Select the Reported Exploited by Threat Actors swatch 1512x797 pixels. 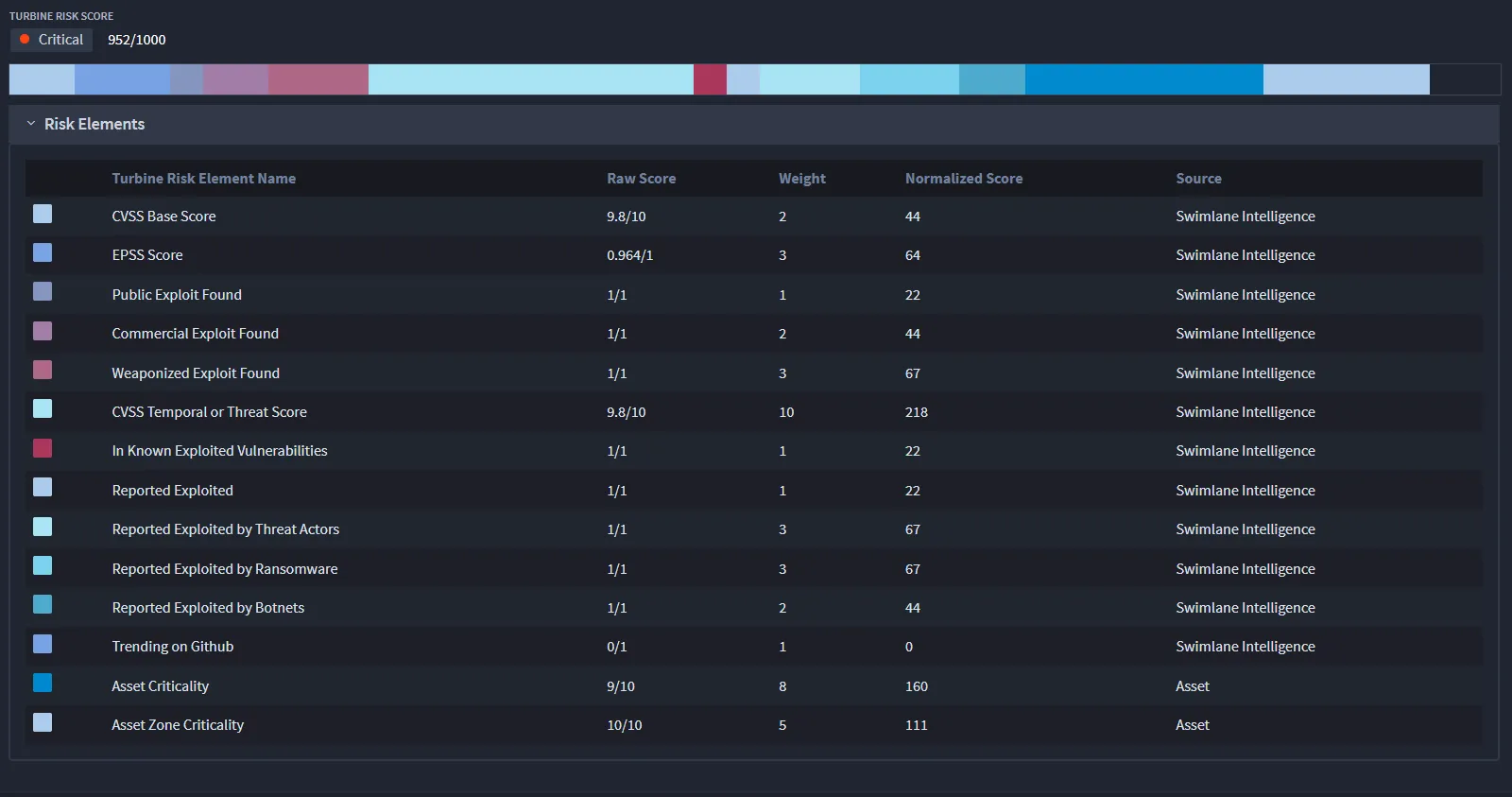(43, 527)
